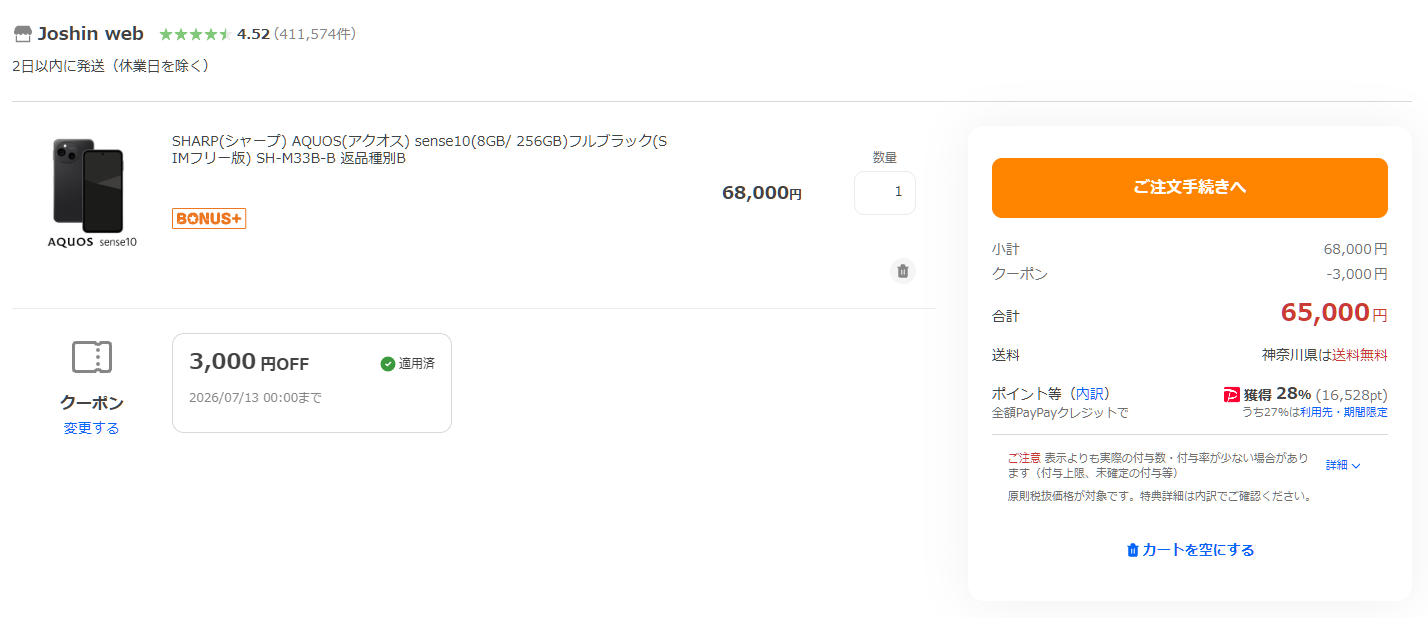
Task: Open the 内訳 points breakdown link
Action: 1091,393
